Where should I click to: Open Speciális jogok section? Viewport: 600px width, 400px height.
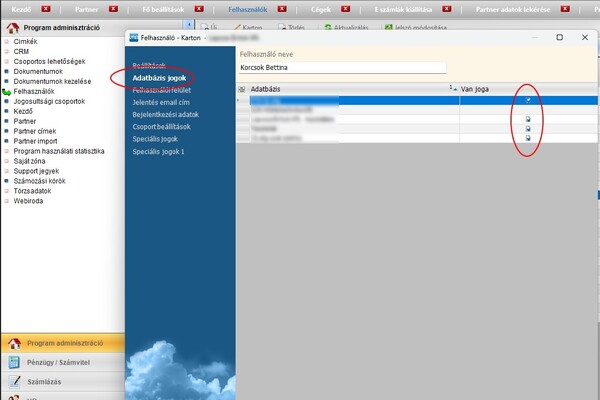click(155, 139)
